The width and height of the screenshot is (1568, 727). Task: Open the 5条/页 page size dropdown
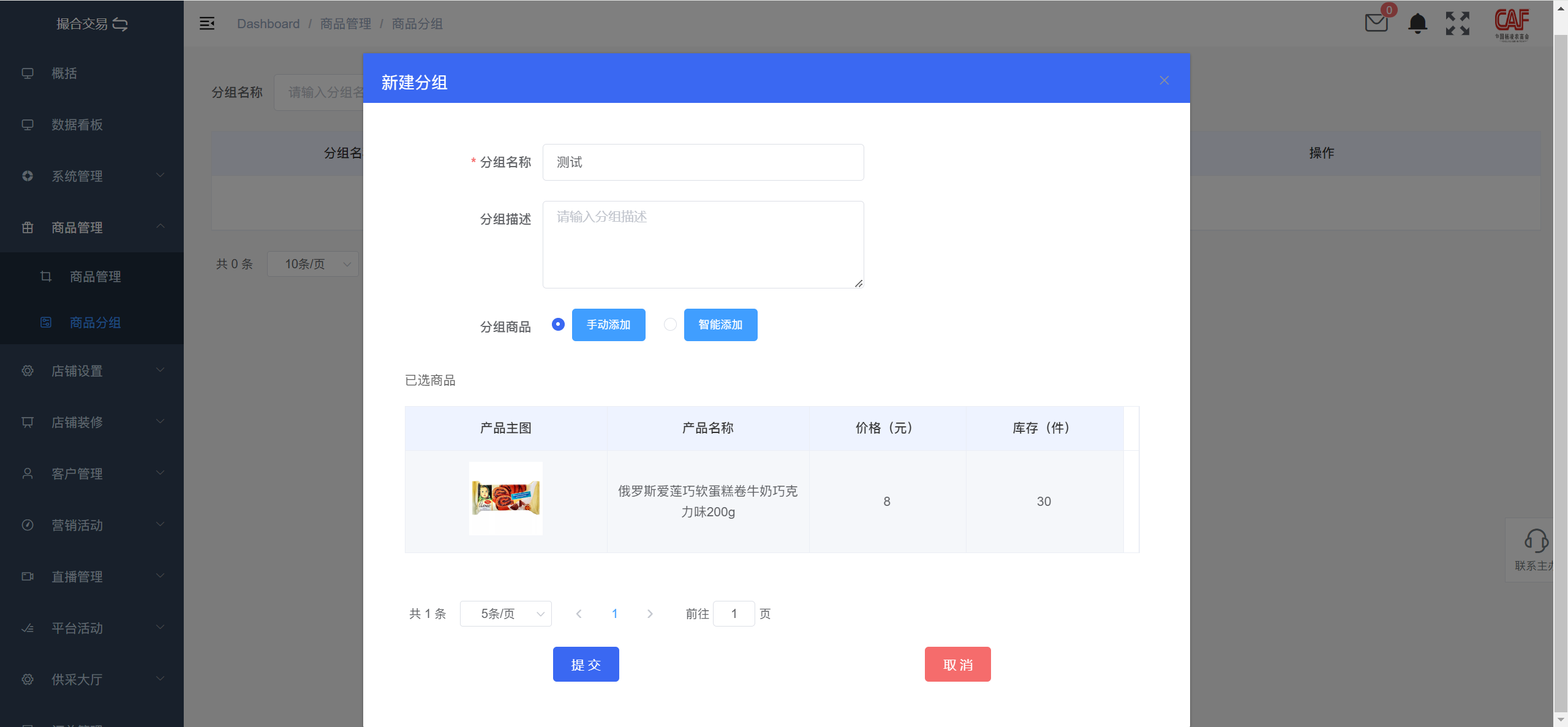coord(505,614)
